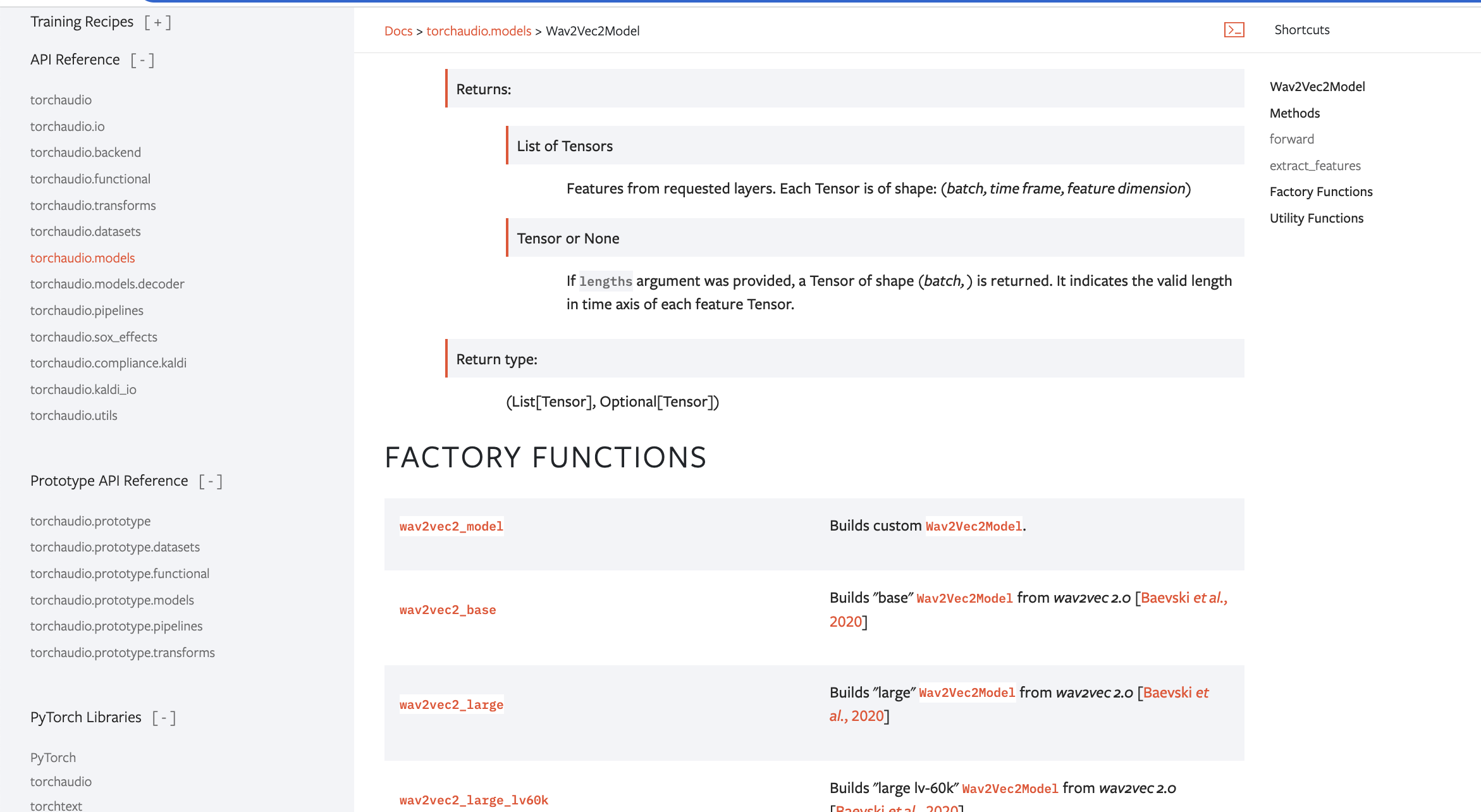Open torchaudio.pipelines sidebar entry

[87, 311]
